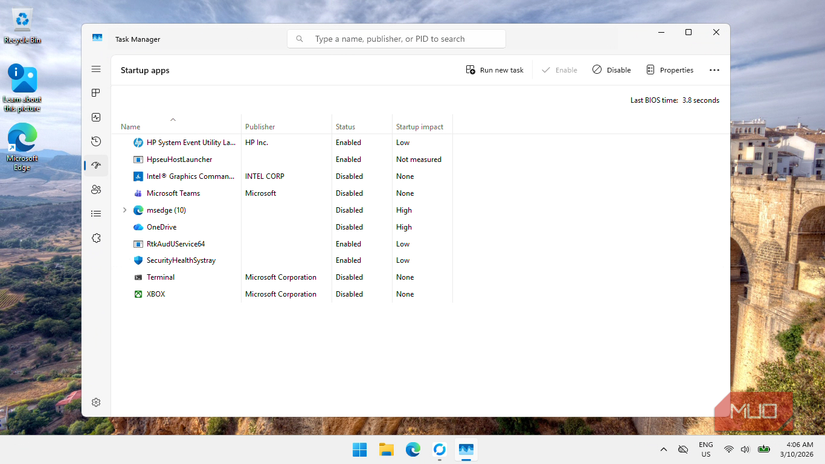Viewport: 825px width, 464px height.
Task: Click the Terminal row icon
Action: pyautogui.click(x=138, y=277)
